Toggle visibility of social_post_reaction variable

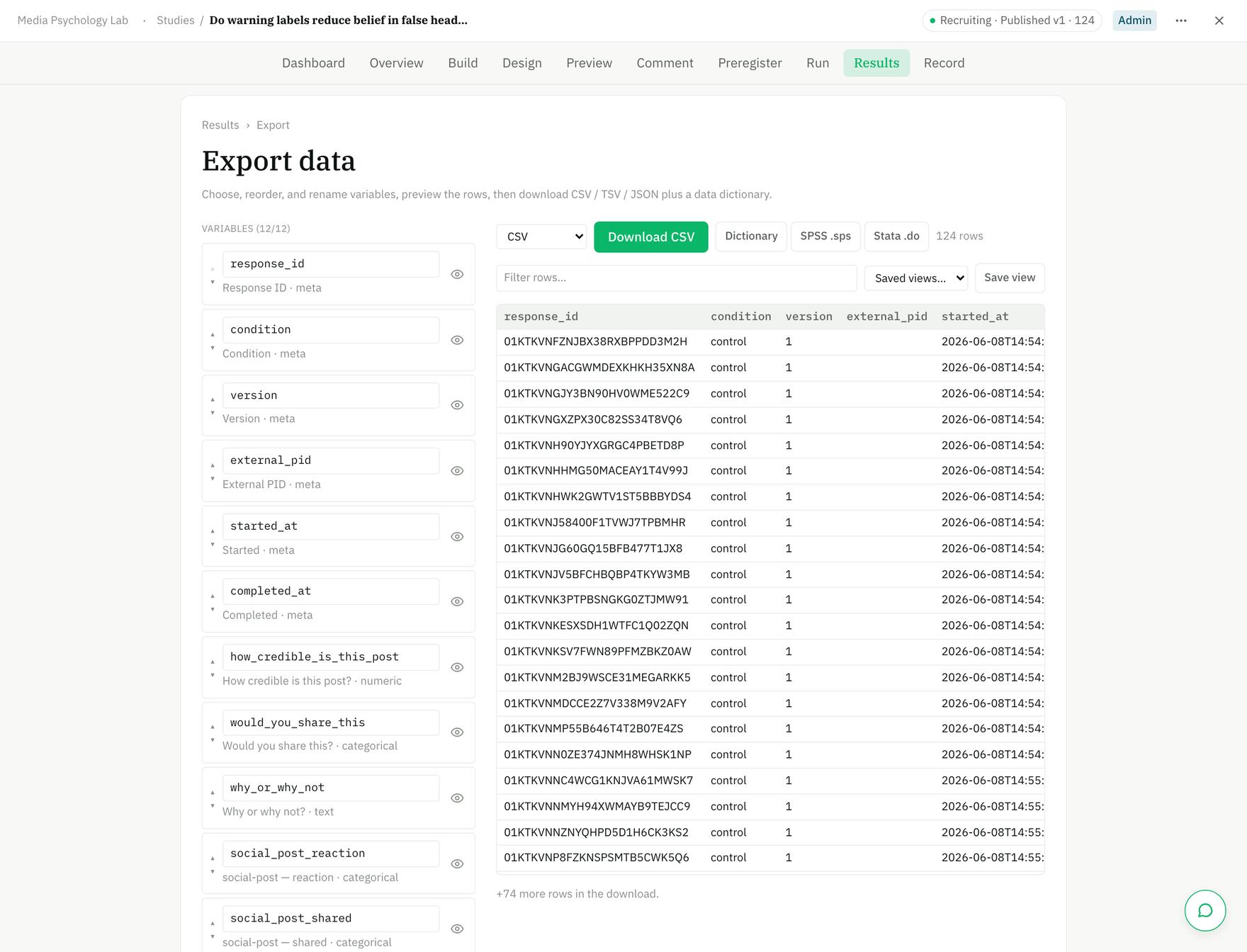pyautogui.click(x=458, y=864)
